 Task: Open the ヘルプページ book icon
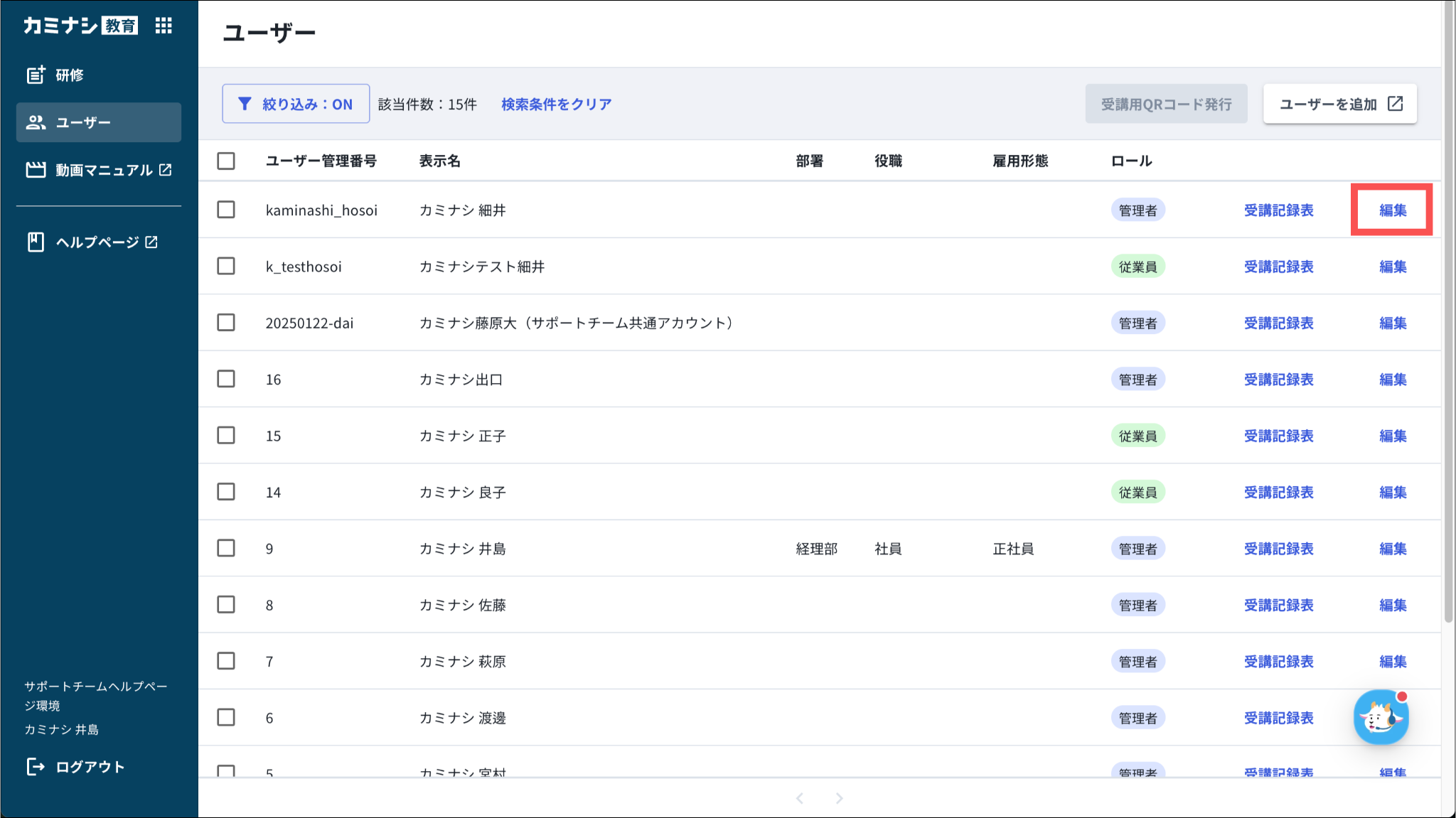coord(36,242)
